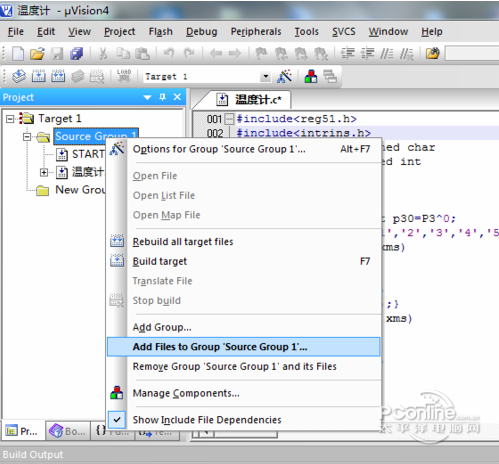The width and height of the screenshot is (499, 464).
Task: Click the New file icon
Action: pyautogui.click(x=18, y=53)
